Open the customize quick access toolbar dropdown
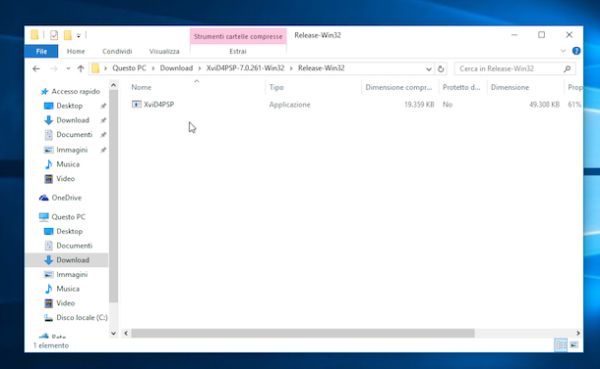The height and width of the screenshot is (369, 600). coord(78,36)
